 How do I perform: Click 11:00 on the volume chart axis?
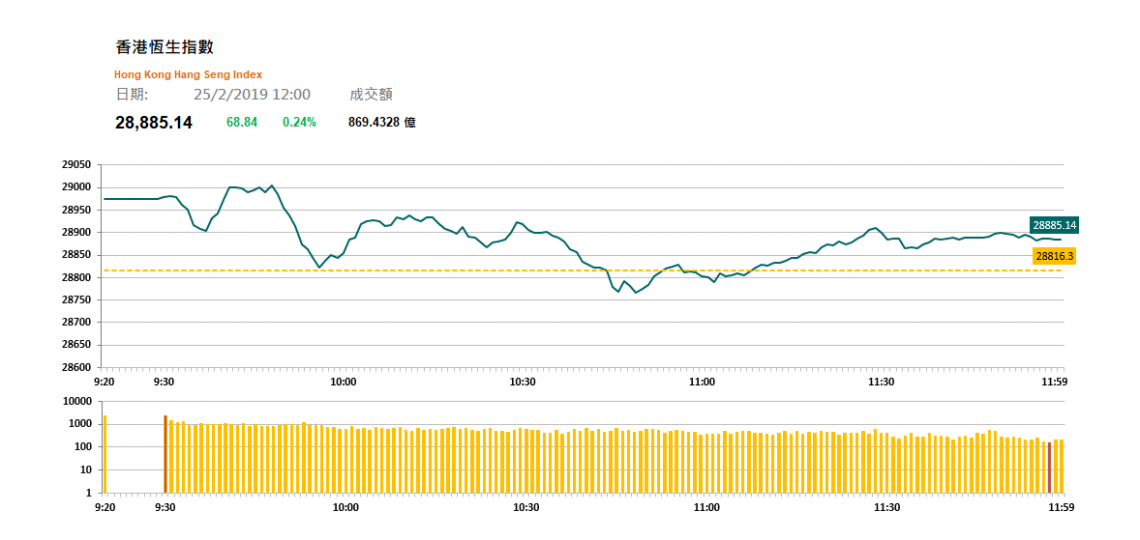click(705, 507)
